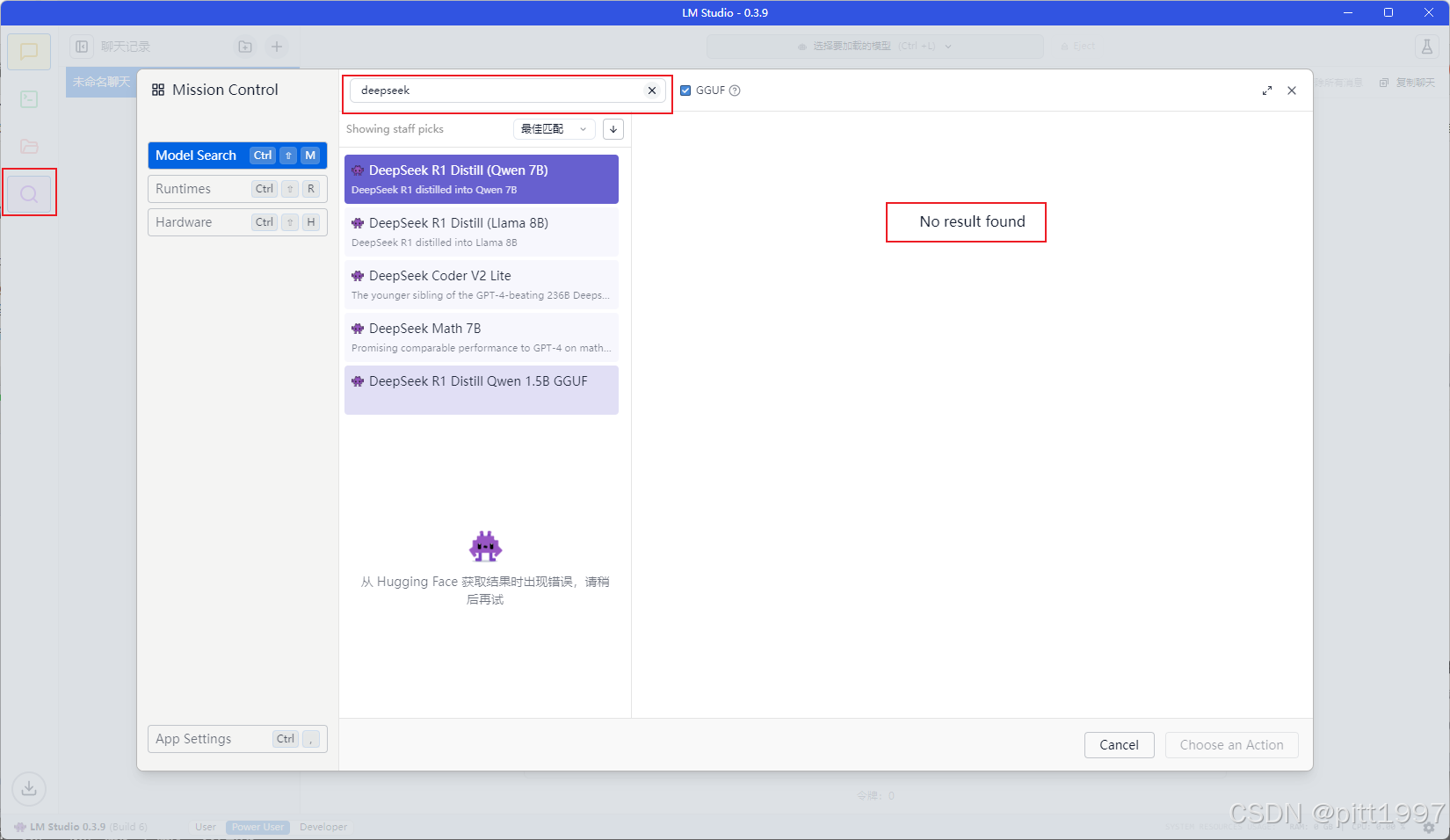Switch to Developer mode
1450x840 pixels.
pyautogui.click(x=323, y=827)
